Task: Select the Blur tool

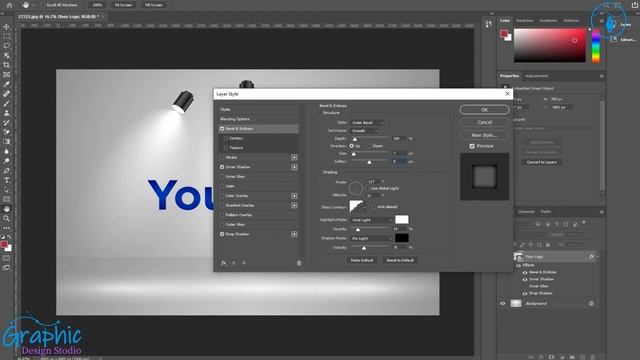Action: tap(7, 151)
